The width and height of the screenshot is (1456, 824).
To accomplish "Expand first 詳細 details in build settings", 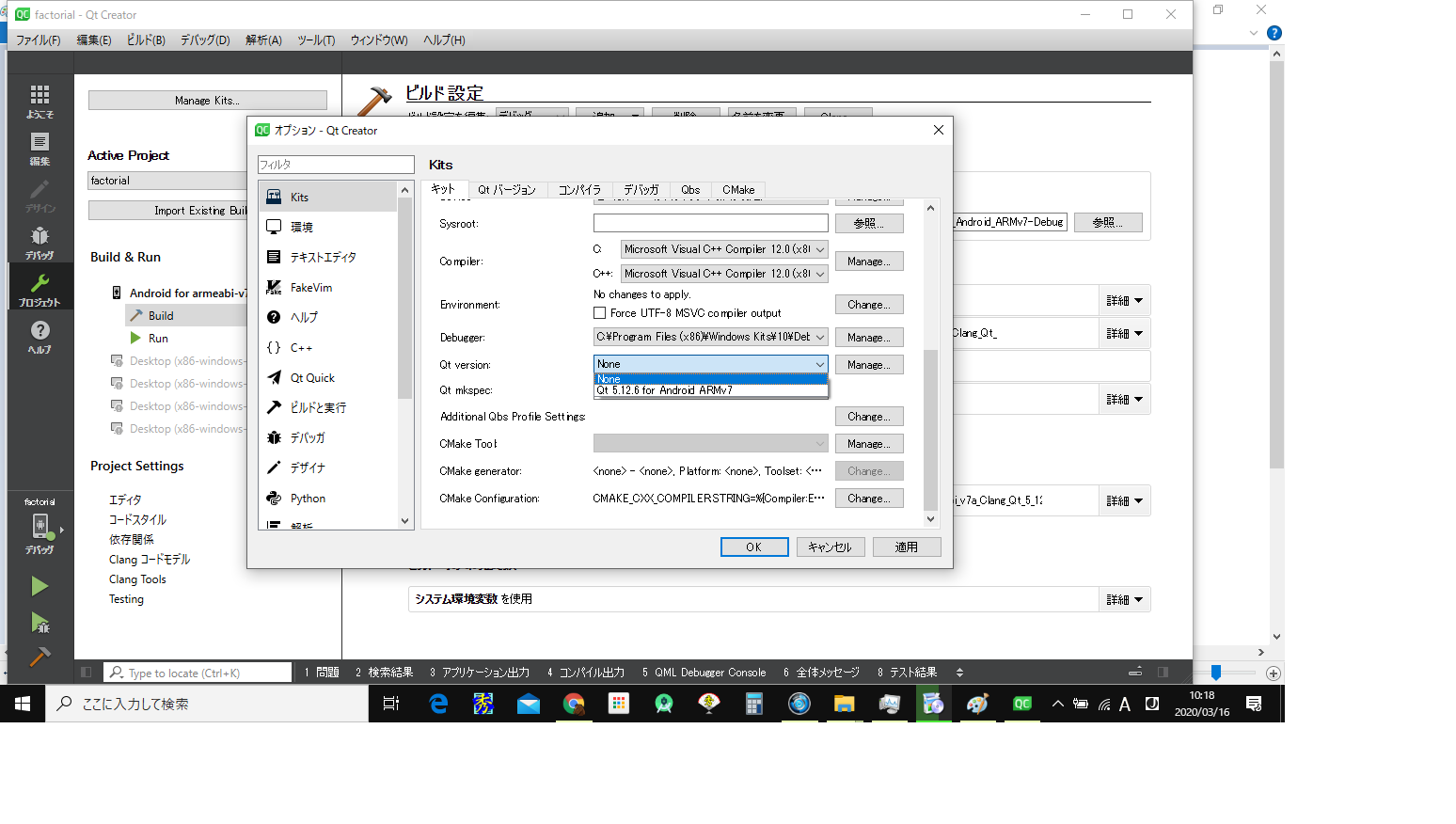I will pos(1125,301).
